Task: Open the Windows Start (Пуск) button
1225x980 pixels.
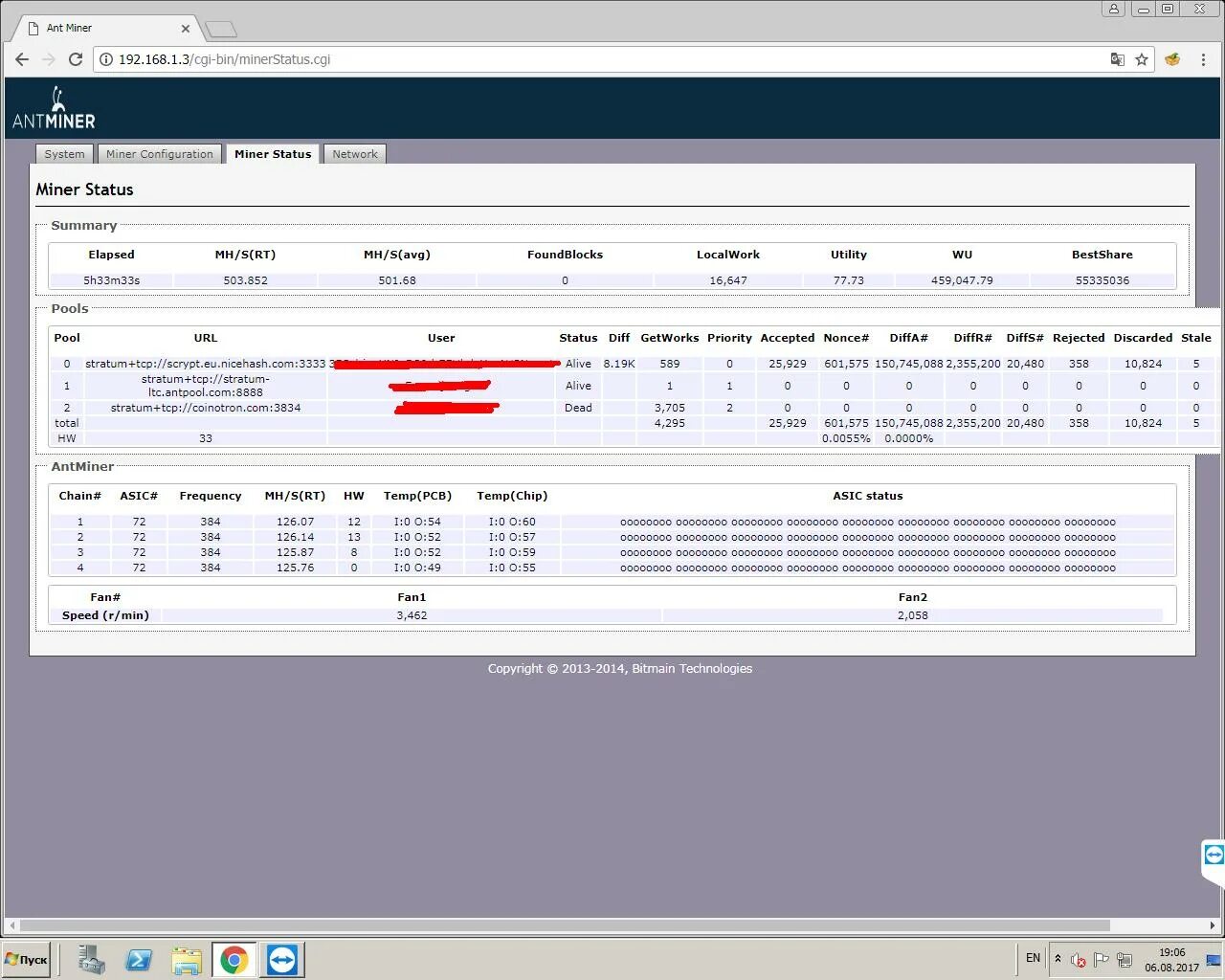Action: [27, 960]
